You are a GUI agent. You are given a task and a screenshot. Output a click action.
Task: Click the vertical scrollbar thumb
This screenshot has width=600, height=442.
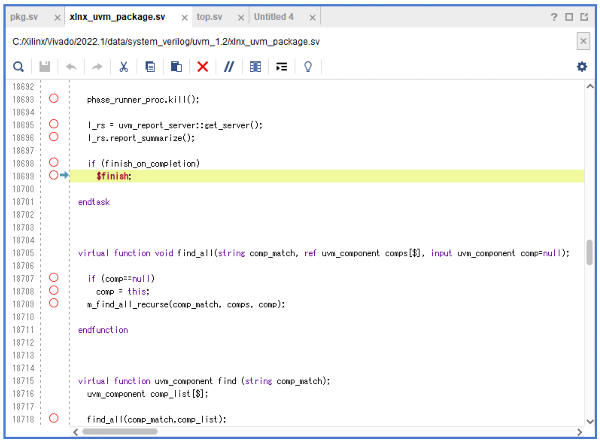point(590,252)
